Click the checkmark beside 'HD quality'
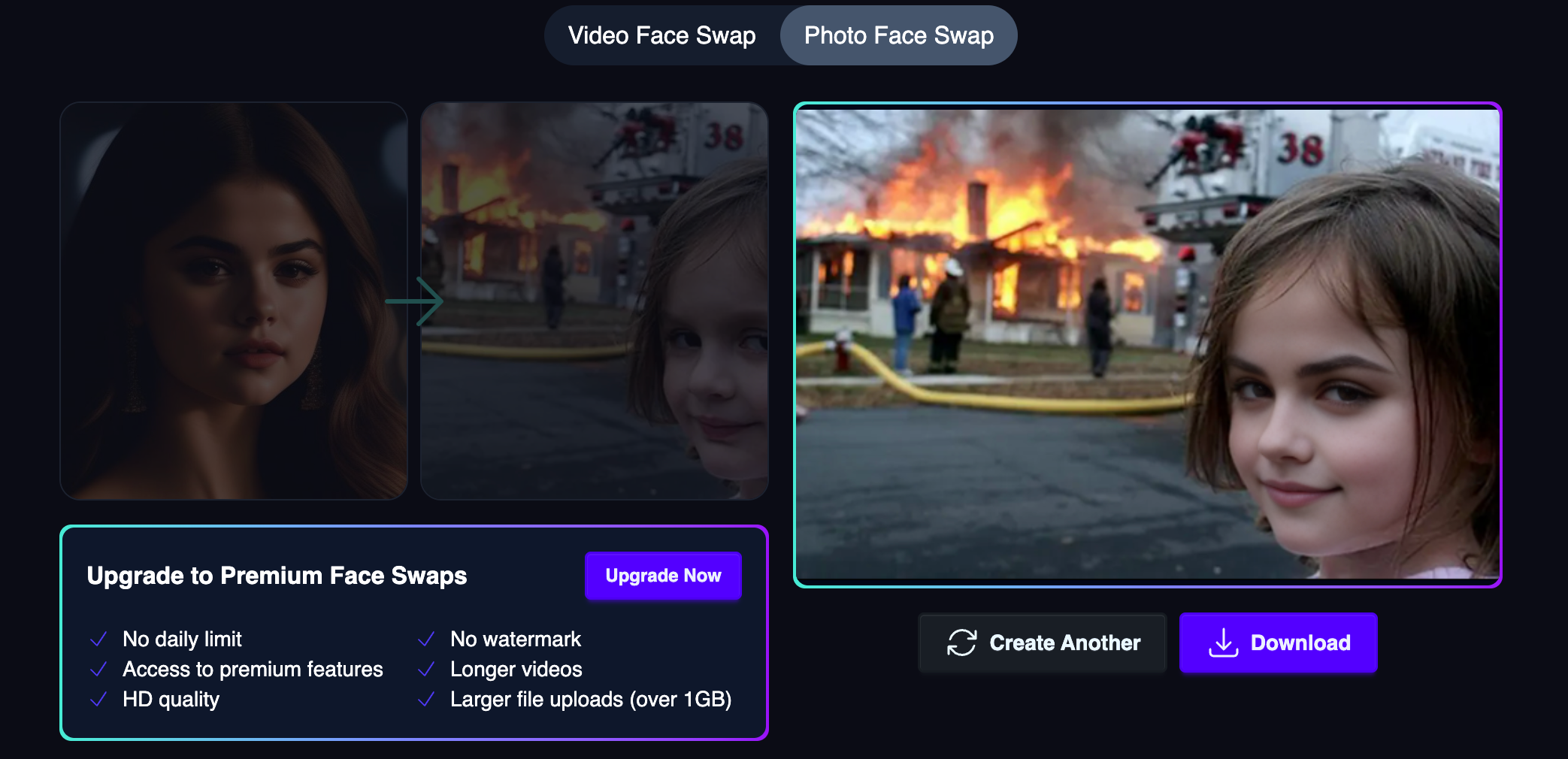 point(98,699)
